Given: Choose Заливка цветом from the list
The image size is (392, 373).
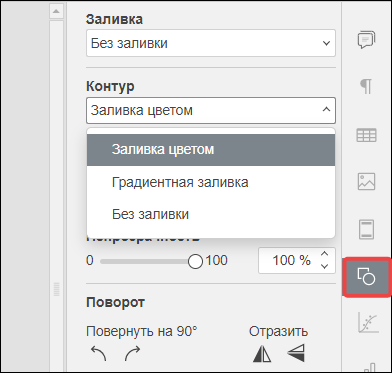Looking at the screenshot, I should coord(211,150).
